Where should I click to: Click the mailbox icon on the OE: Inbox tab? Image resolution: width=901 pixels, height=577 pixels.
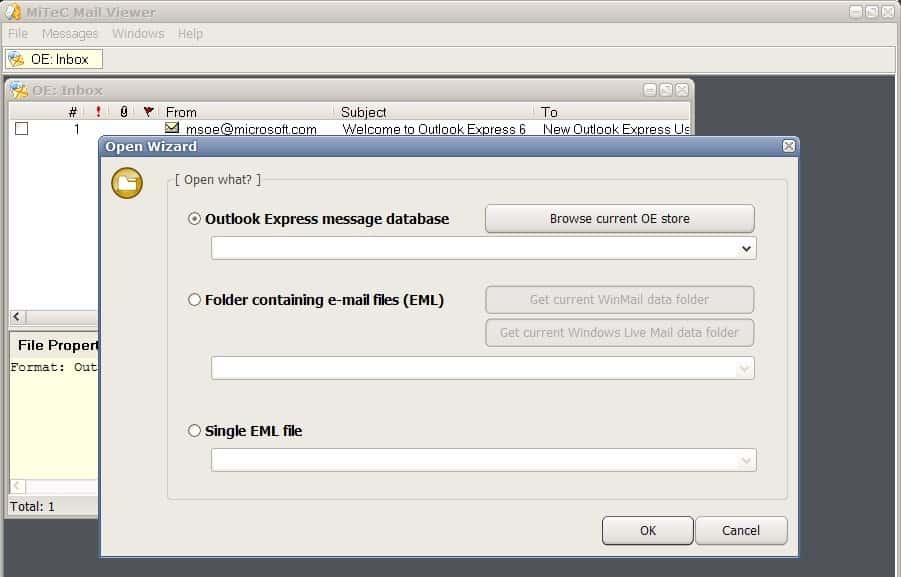18,59
